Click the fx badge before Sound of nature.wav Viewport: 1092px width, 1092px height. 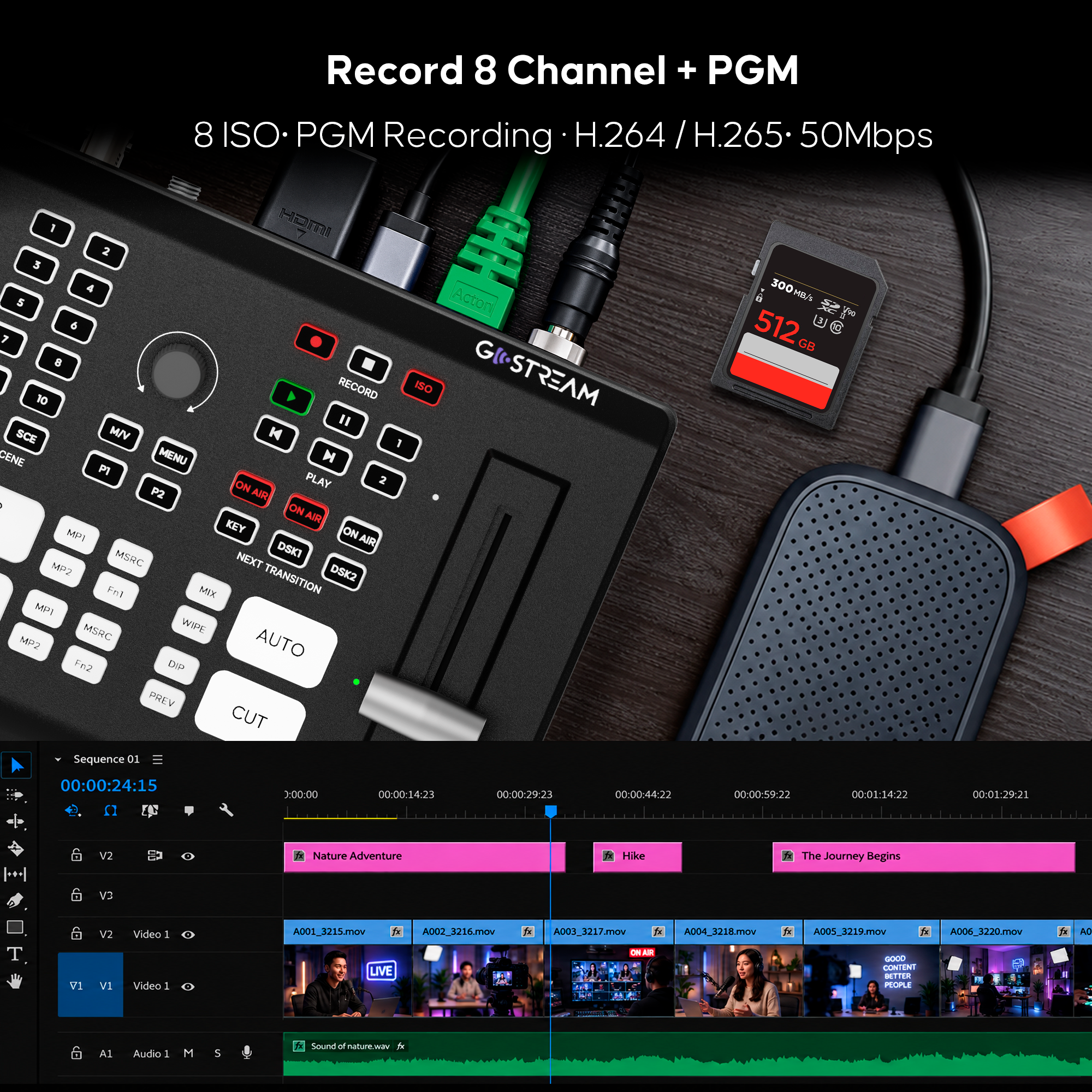(x=299, y=1046)
